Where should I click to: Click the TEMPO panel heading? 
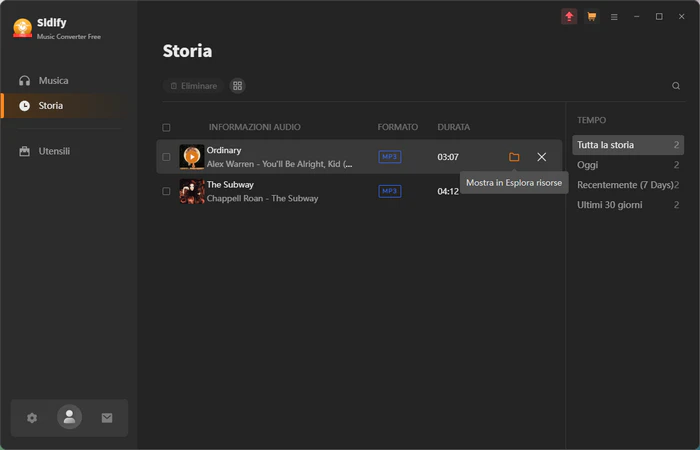pyautogui.click(x=592, y=120)
